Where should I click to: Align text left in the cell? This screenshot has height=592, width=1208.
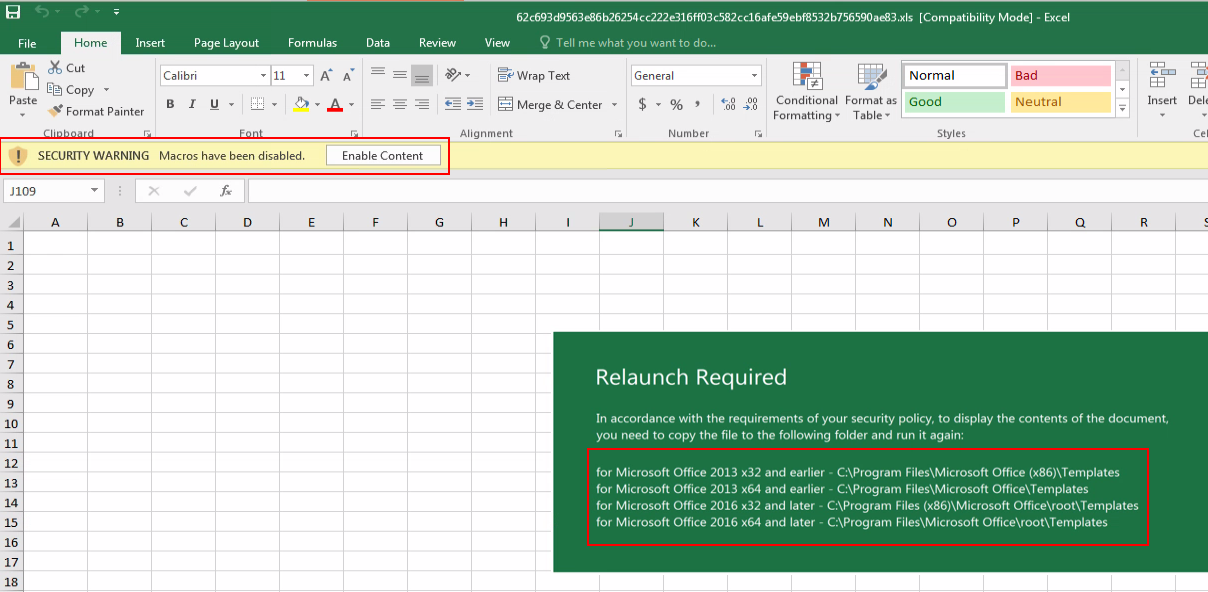[x=377, y=104]
